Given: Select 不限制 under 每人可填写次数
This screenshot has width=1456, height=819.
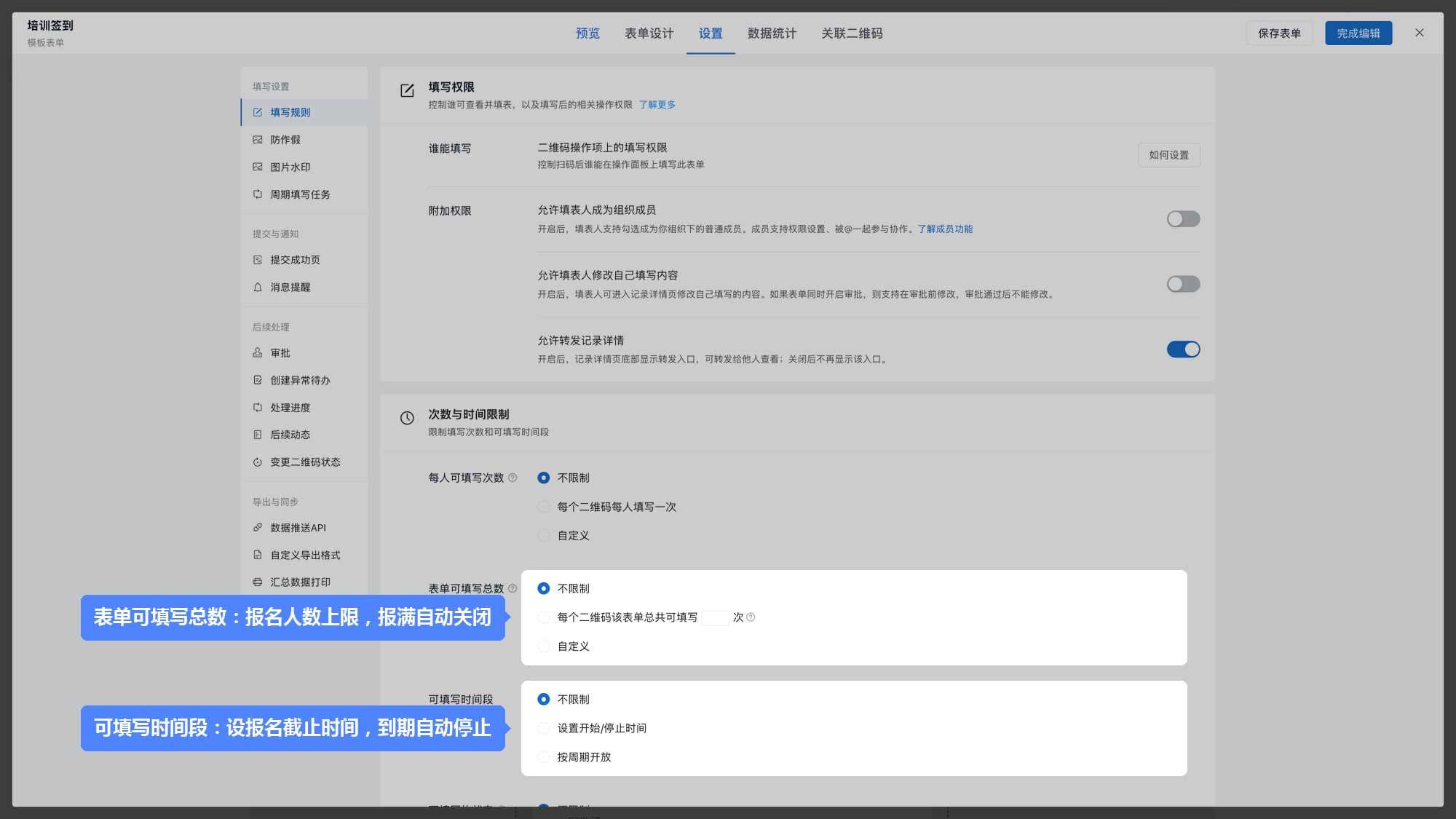Looking at the screenshot, I should click(x=544, y=478).
